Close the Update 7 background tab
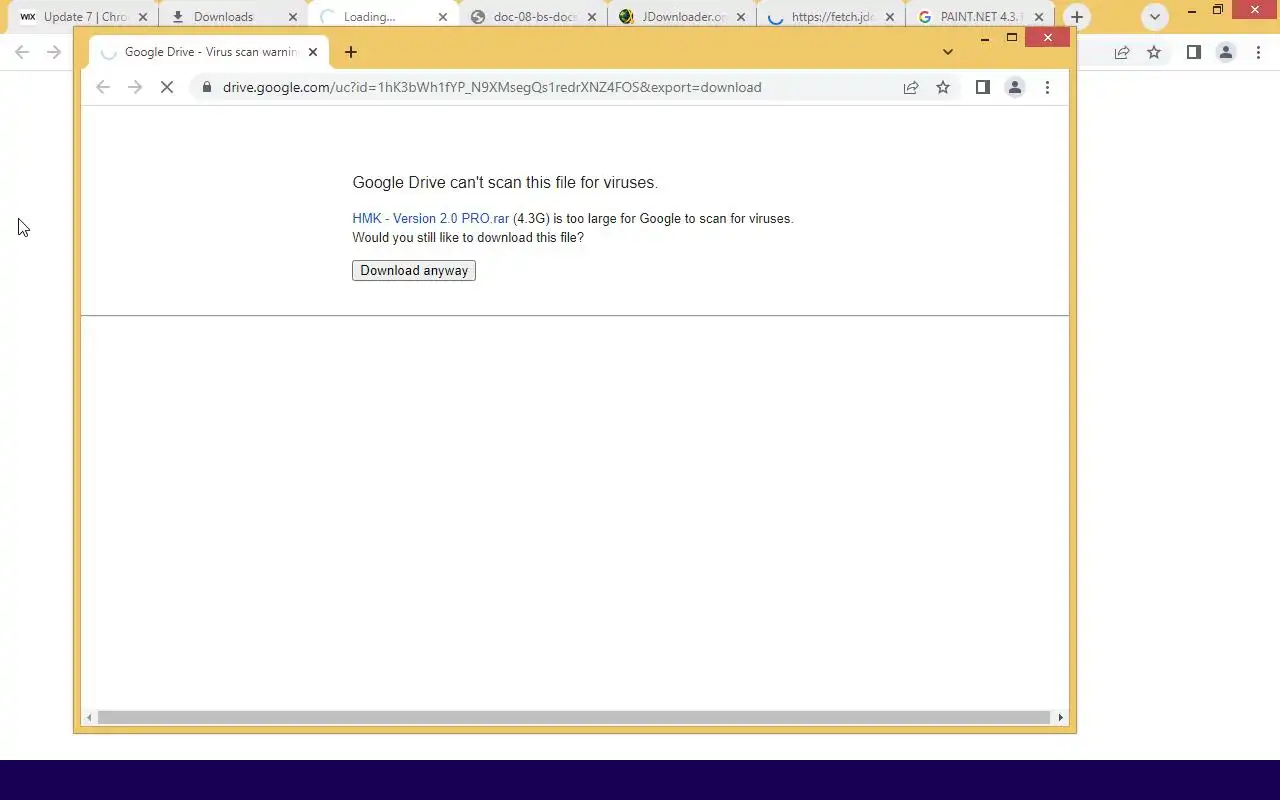 click(143, 17)
